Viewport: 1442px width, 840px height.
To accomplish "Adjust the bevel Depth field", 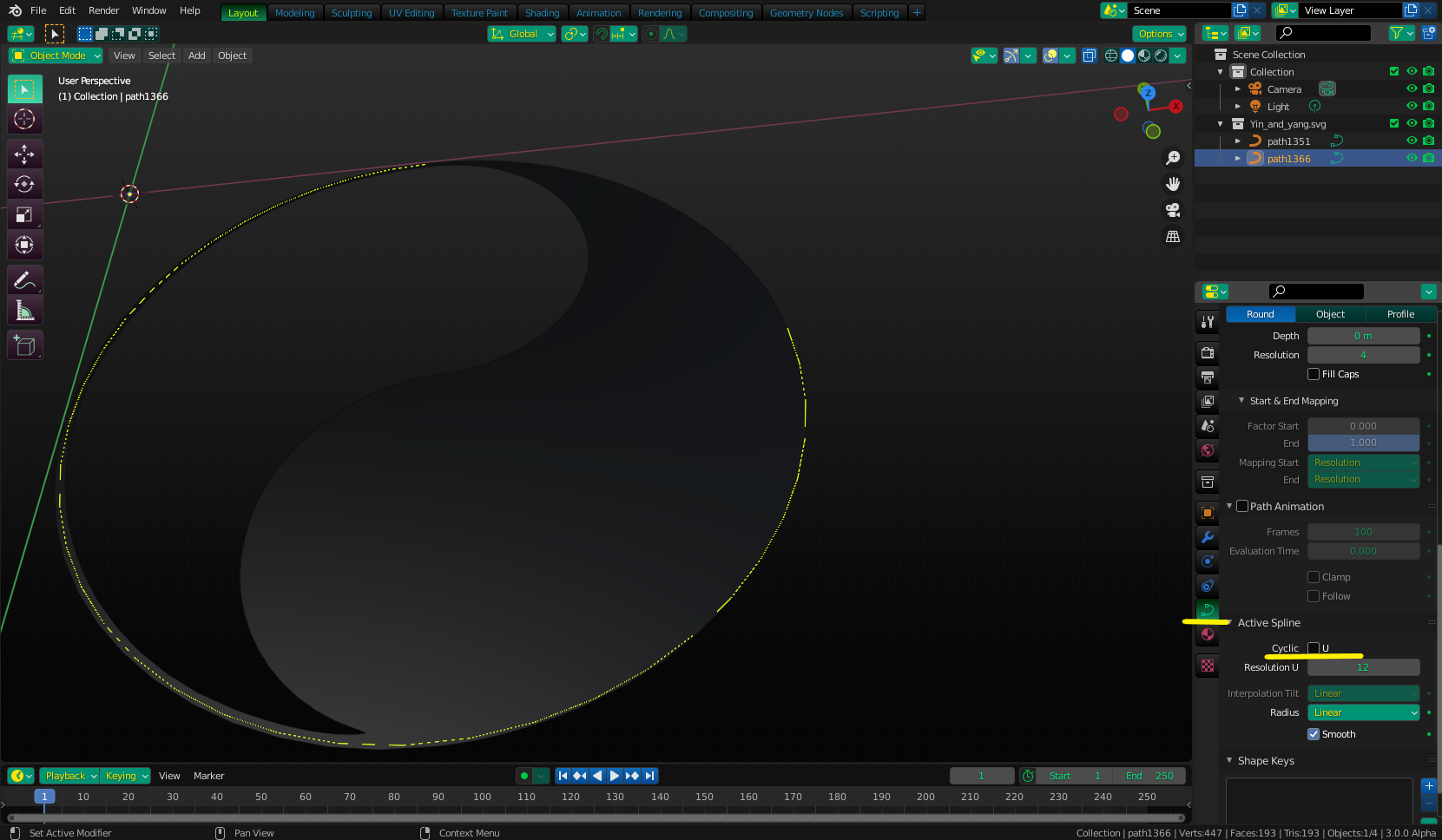I will click(1364, 336).
